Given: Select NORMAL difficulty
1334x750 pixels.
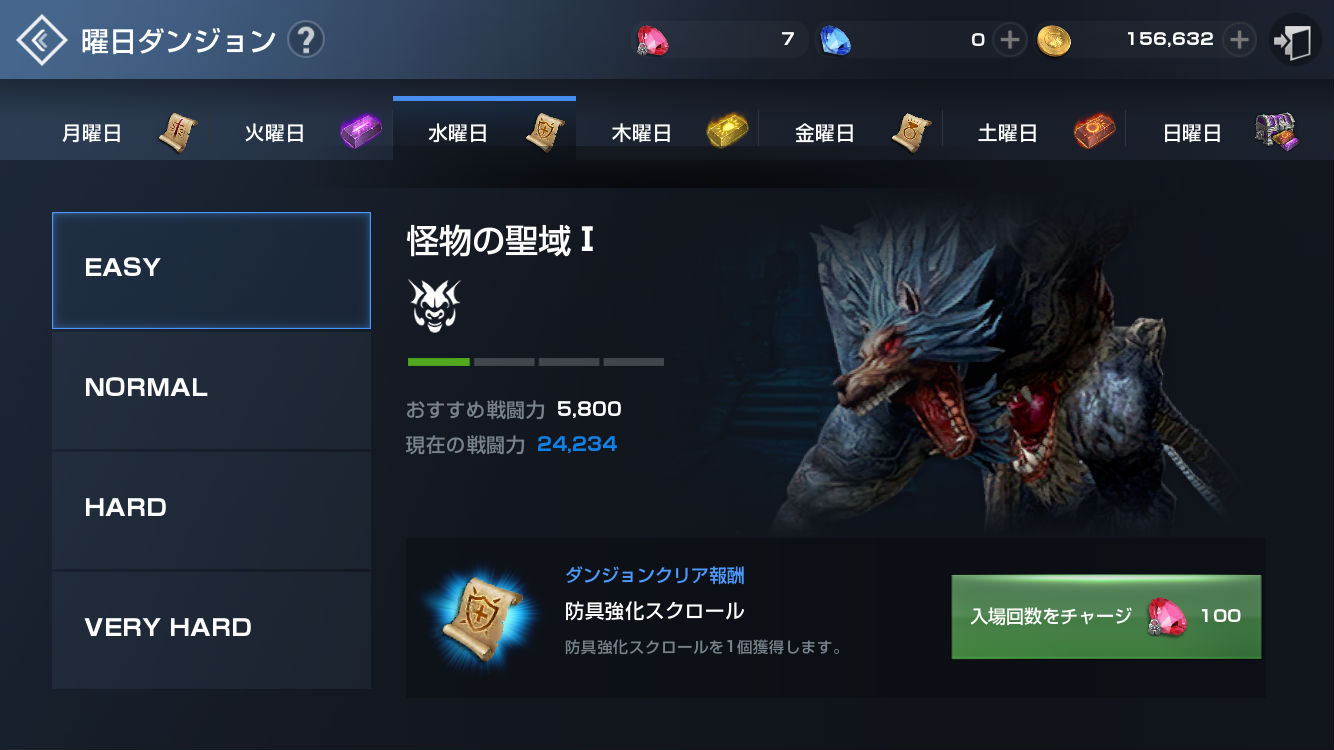Looking at the screenshot, I should tap(211, 390).
